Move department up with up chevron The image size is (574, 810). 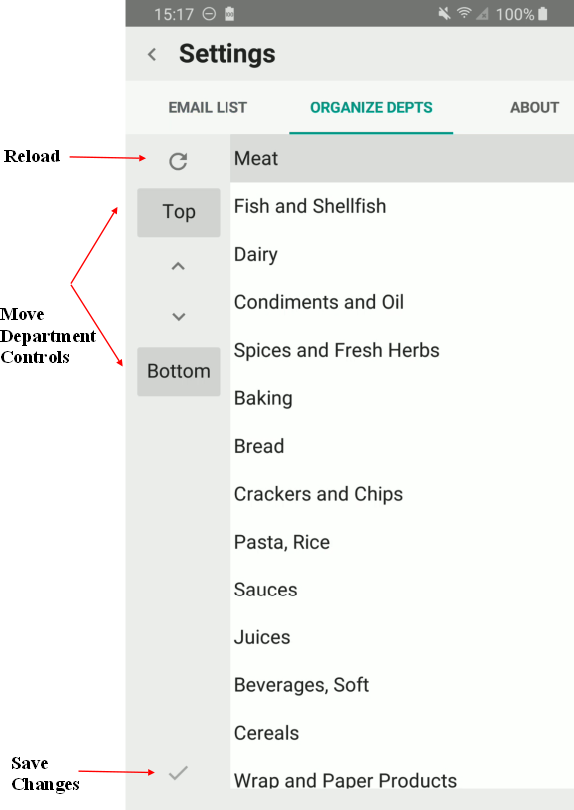point(178,267)
